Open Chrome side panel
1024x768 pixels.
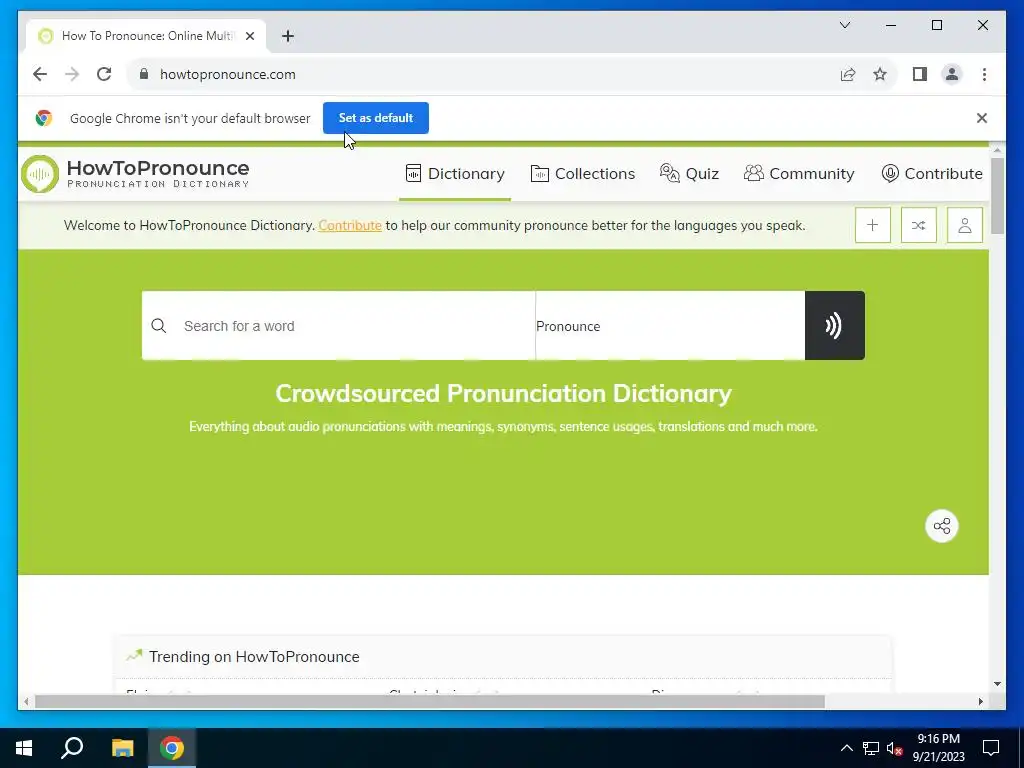coord(920,74)
